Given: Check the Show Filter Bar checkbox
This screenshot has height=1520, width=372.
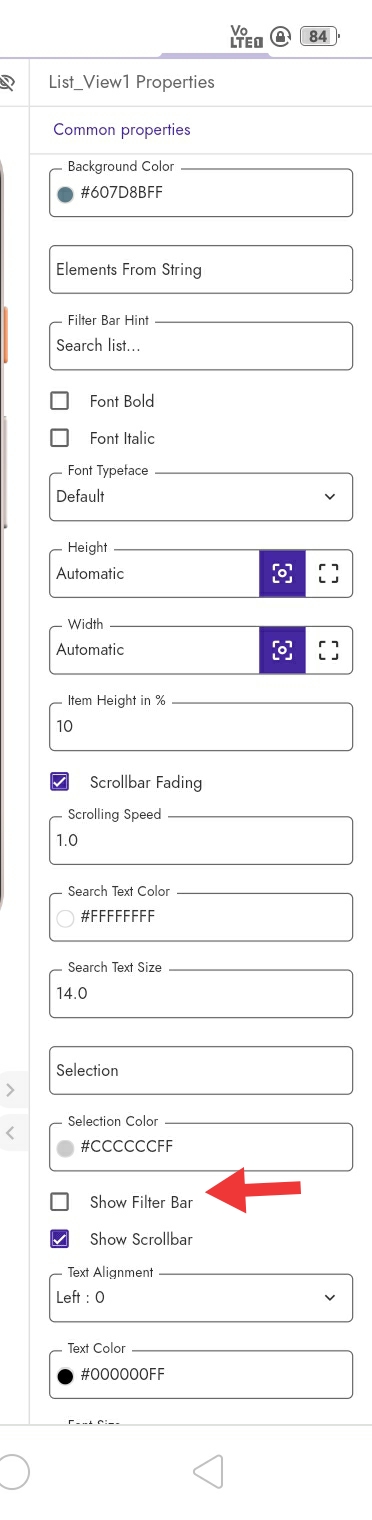Looking at the screenshot, I should point(60,1202).
